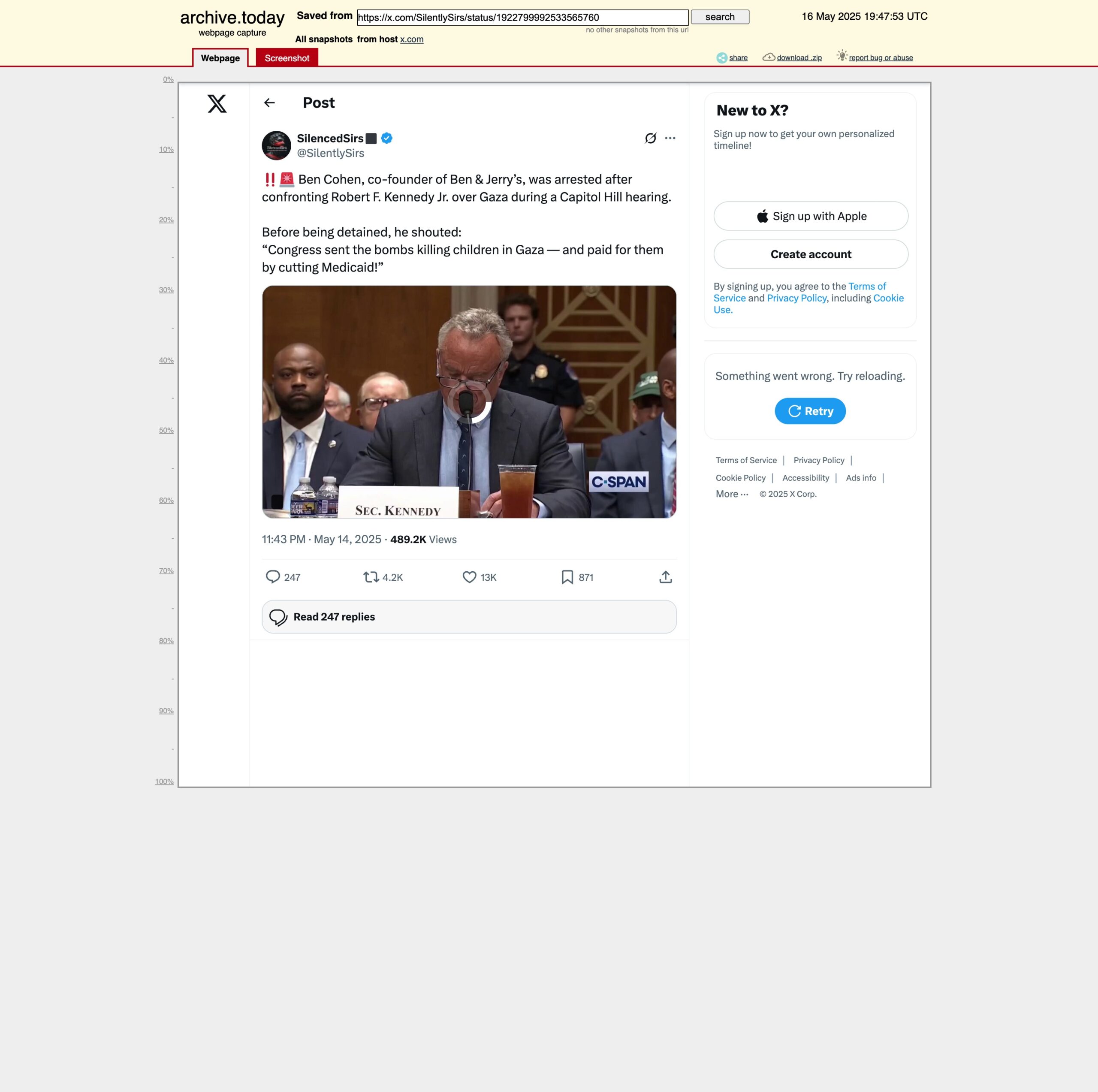The height and width of the screenshot is (1092, 1098).
Task: Play the Sec. Kennedy video
Action: pos(469,402)
